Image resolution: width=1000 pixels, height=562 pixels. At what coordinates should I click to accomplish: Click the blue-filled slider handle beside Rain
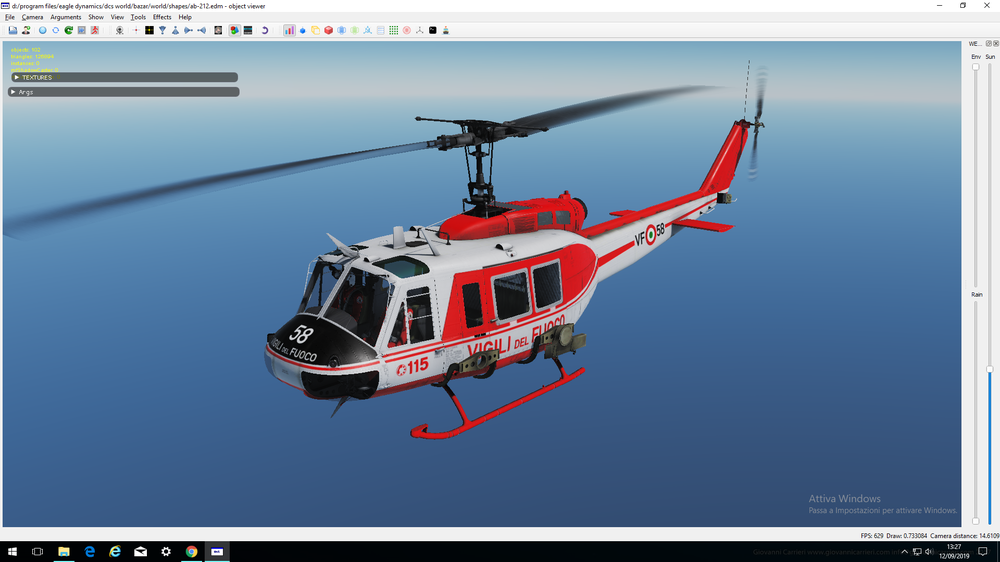990,369
